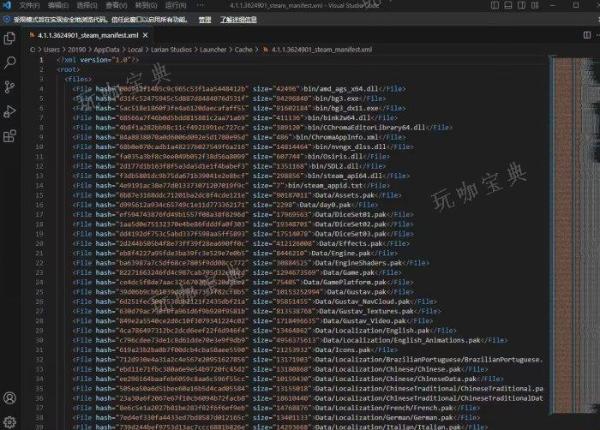Screen dimensions: 600x430
Task: Open the Run and Debug view
Action: click(10, 111)
